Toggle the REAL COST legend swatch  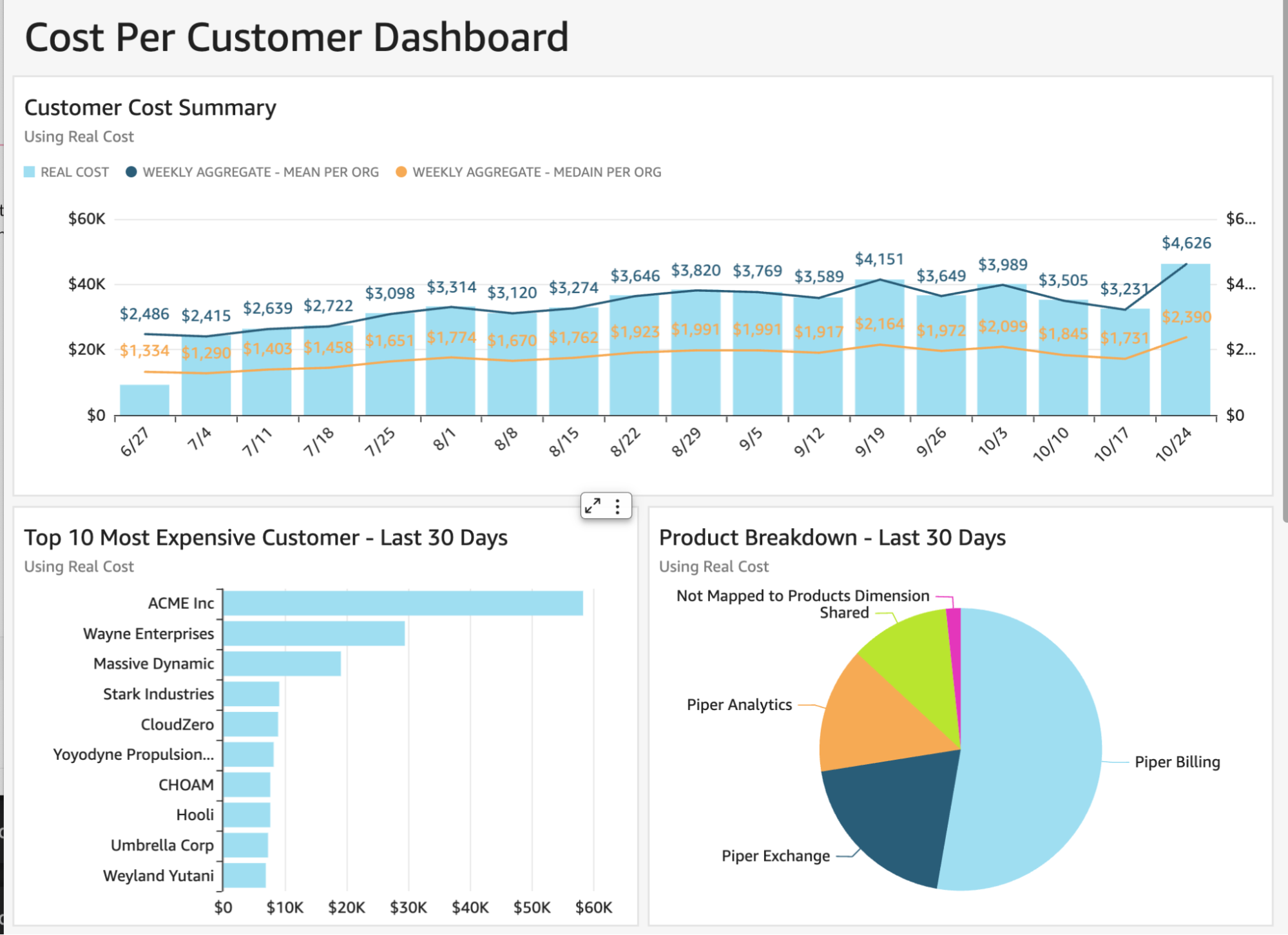click(x=29, y=172)
